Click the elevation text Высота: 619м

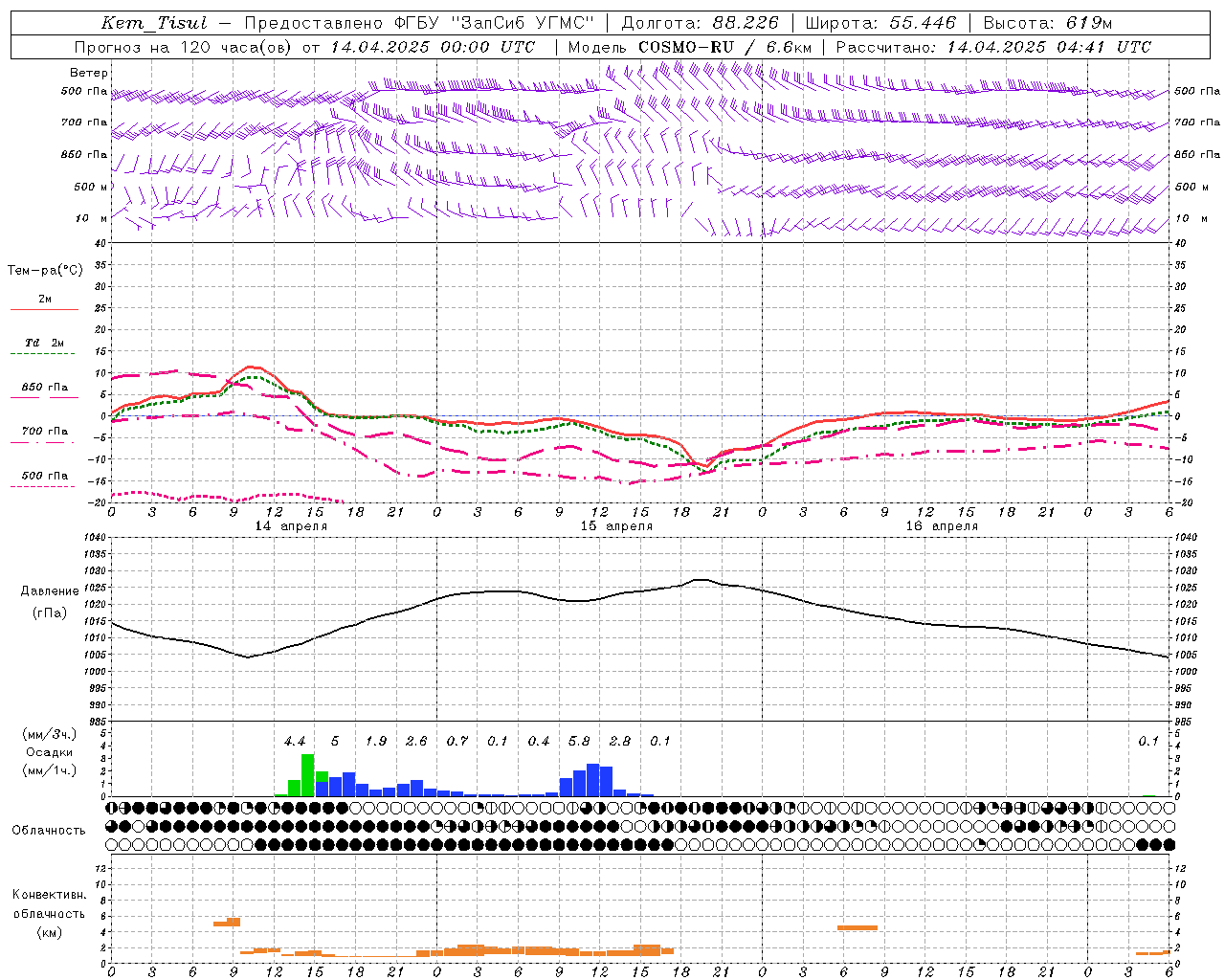1048,23
